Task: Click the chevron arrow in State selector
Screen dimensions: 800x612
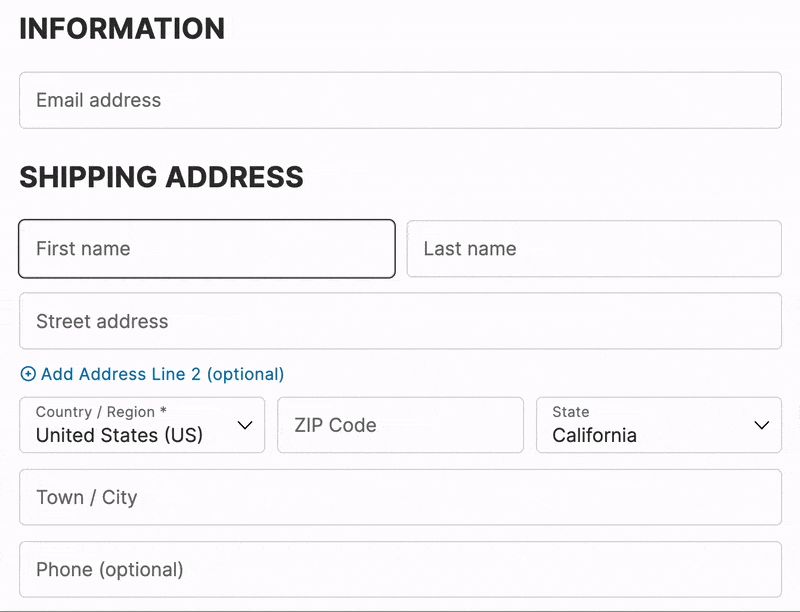Action: (761, 425)
